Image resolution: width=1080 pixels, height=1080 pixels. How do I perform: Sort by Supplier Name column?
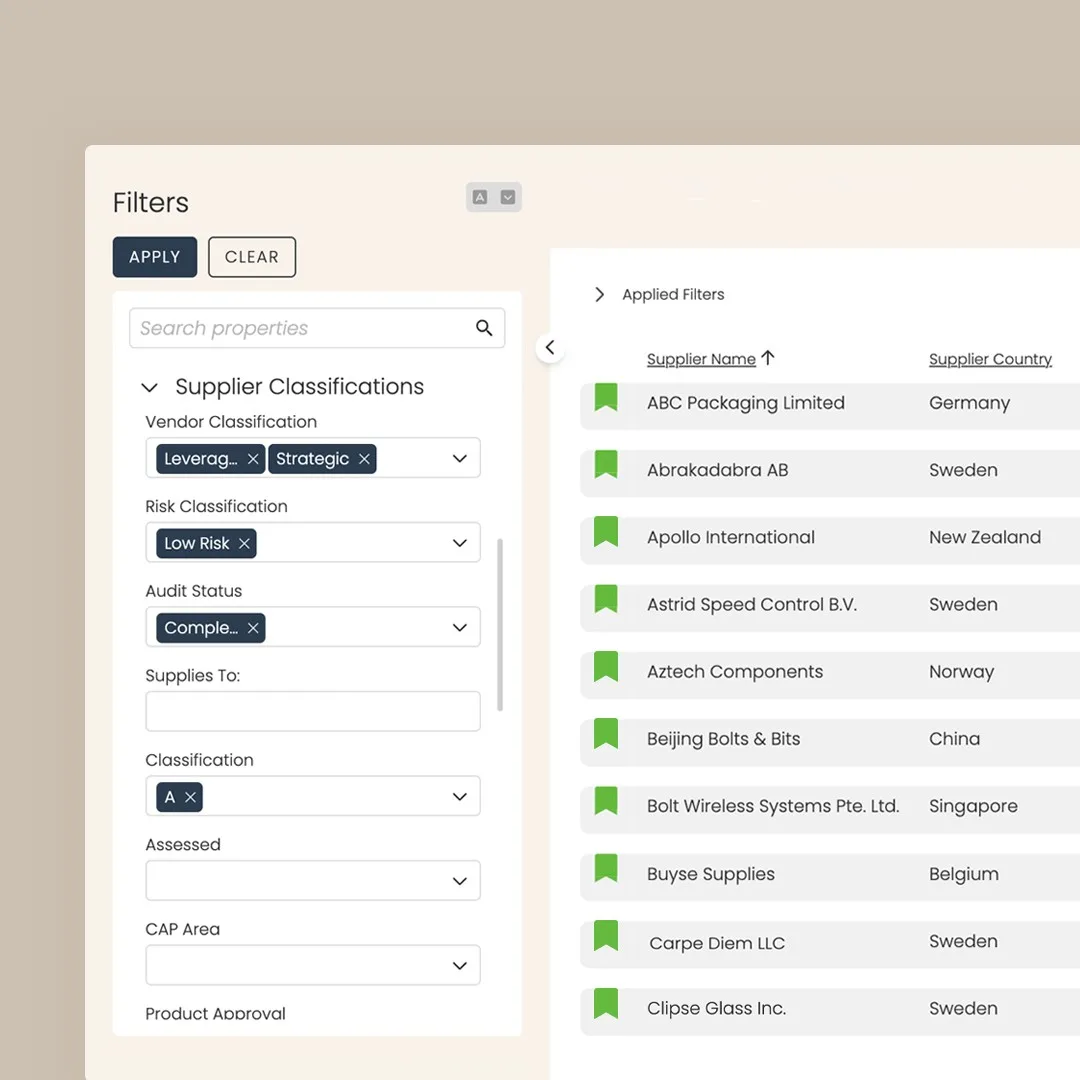(x=701, y=359)
